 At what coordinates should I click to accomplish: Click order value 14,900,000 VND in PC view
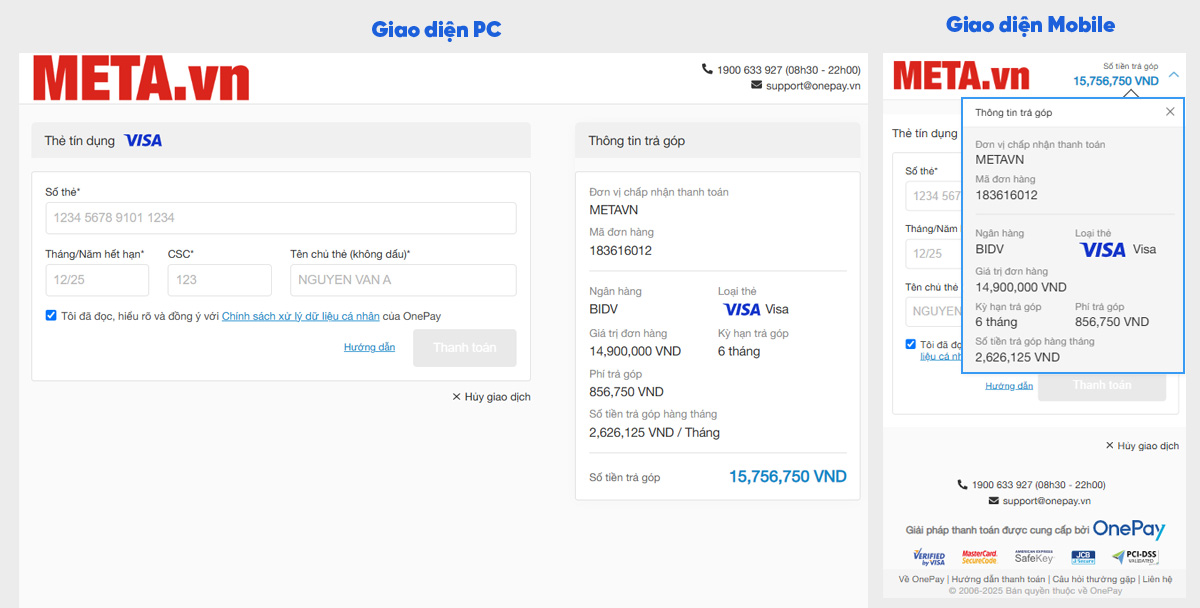(x=635, y=351)
